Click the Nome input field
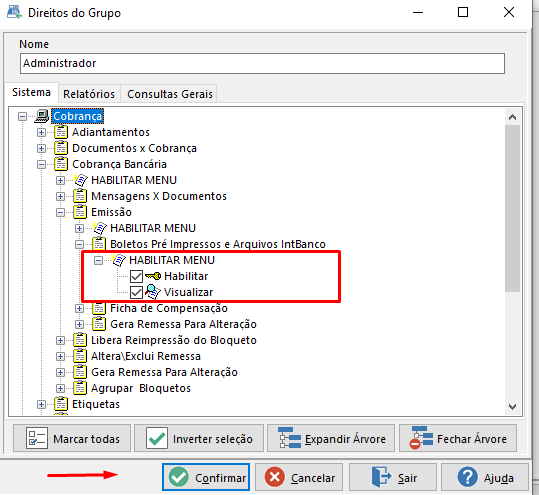The width and height of the screenshot is (539, 495). coord(262,63)
